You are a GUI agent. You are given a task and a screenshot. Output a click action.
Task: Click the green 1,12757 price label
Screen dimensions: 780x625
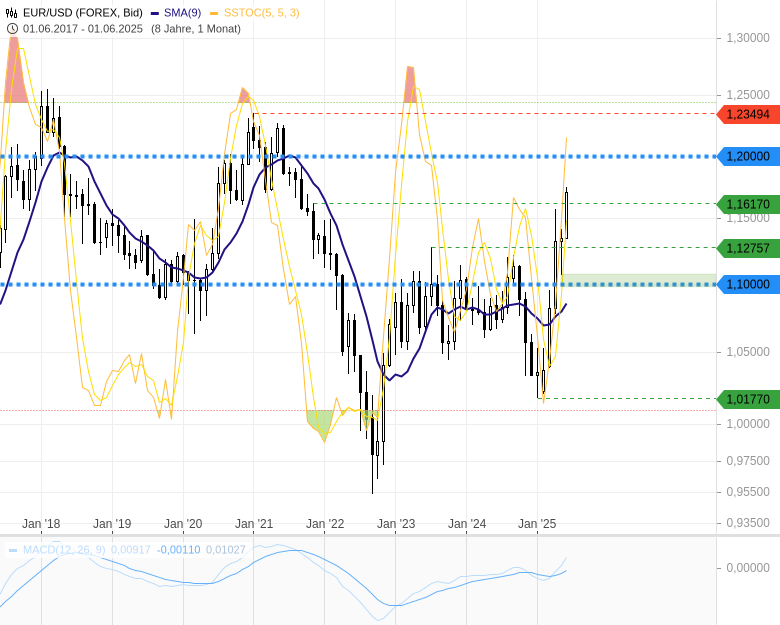[748, 248]
